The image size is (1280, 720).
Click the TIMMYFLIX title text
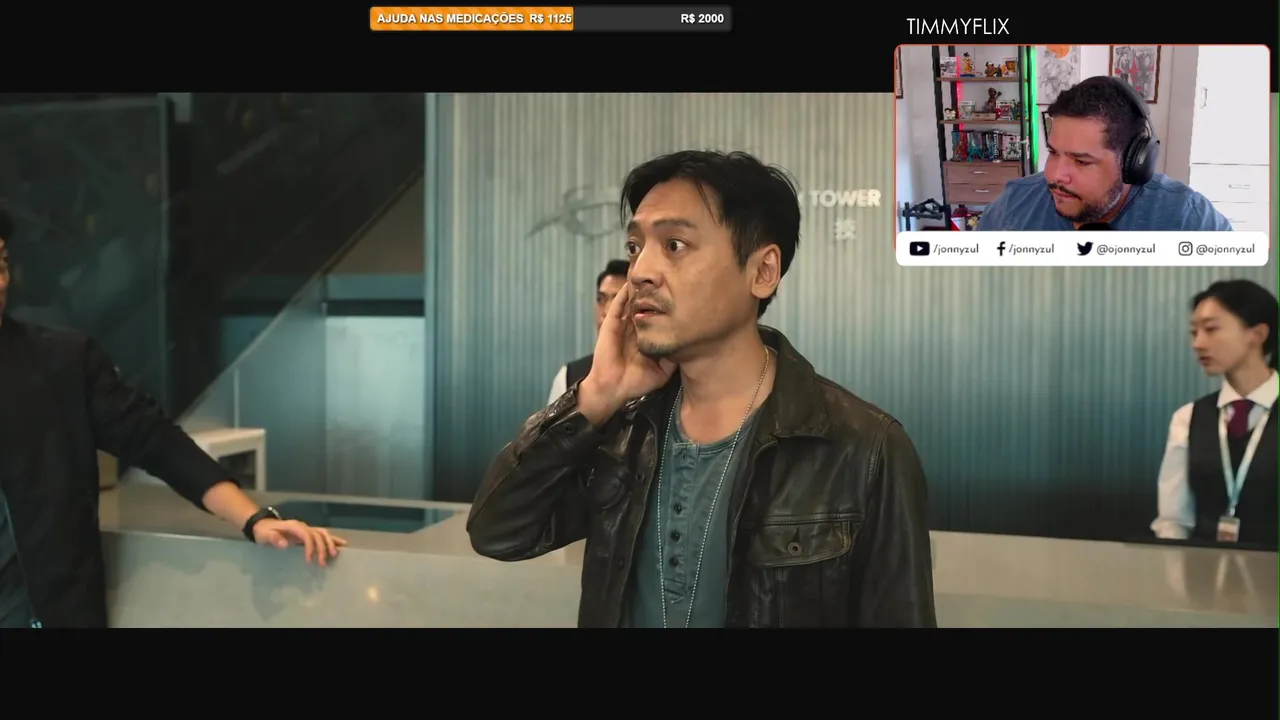[x=957, y=27]
